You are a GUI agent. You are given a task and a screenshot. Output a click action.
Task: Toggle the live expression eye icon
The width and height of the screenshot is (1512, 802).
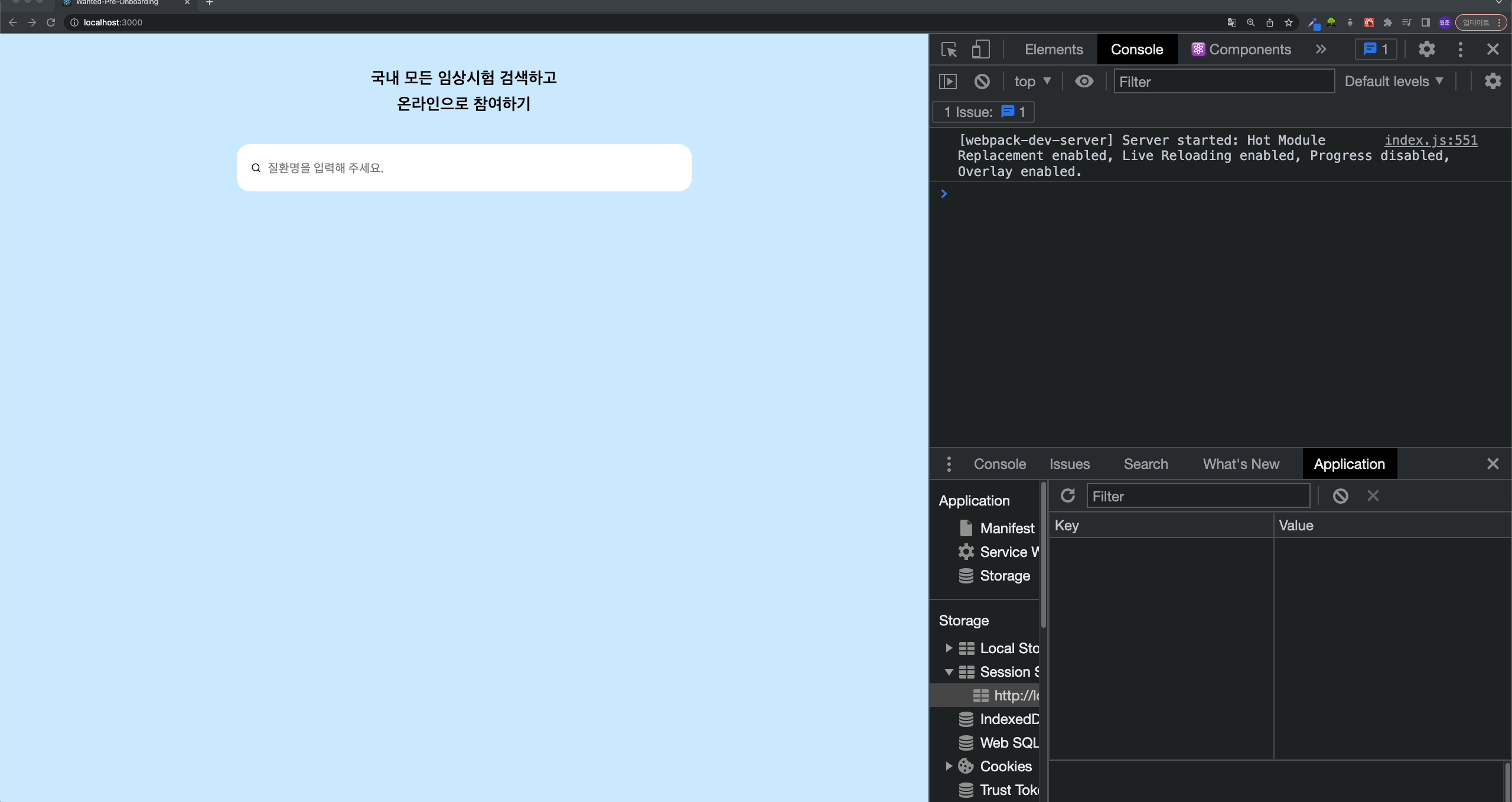(1084, 81)
